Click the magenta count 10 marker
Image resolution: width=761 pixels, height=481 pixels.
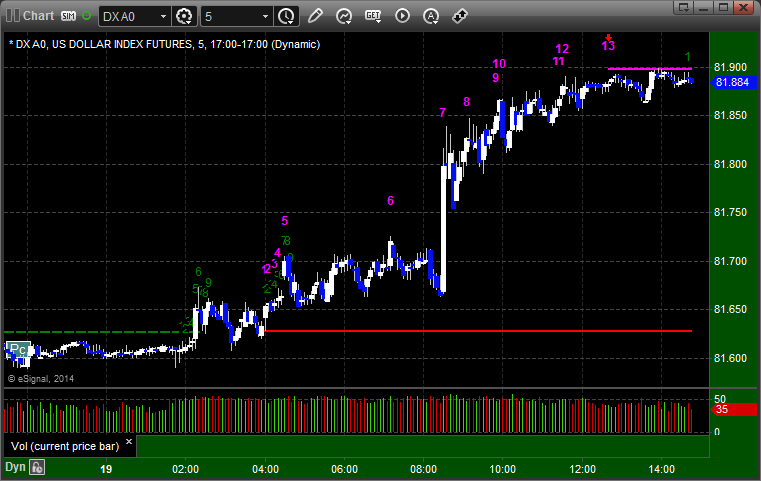tap(499, 64)
